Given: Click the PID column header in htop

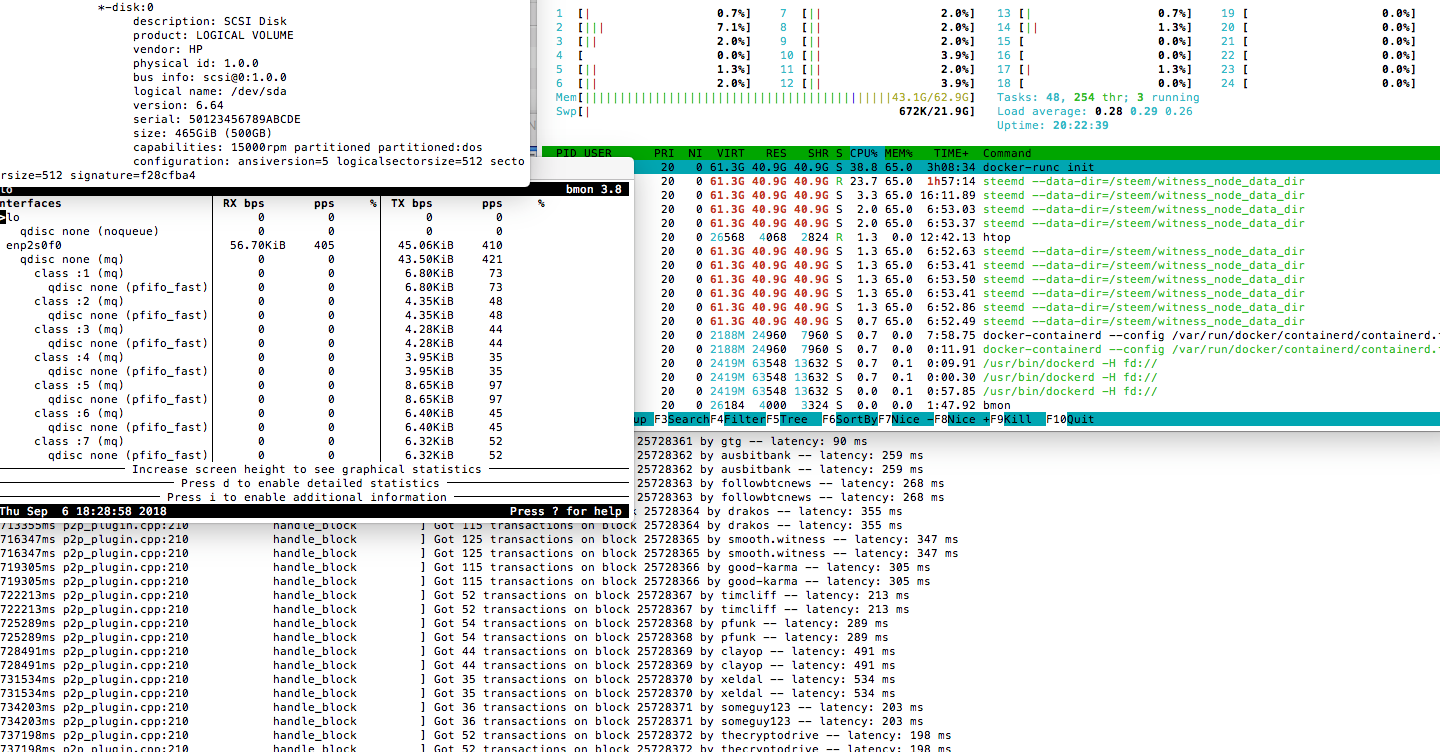Looking at the screenshot, I should [x=567, y=153].
